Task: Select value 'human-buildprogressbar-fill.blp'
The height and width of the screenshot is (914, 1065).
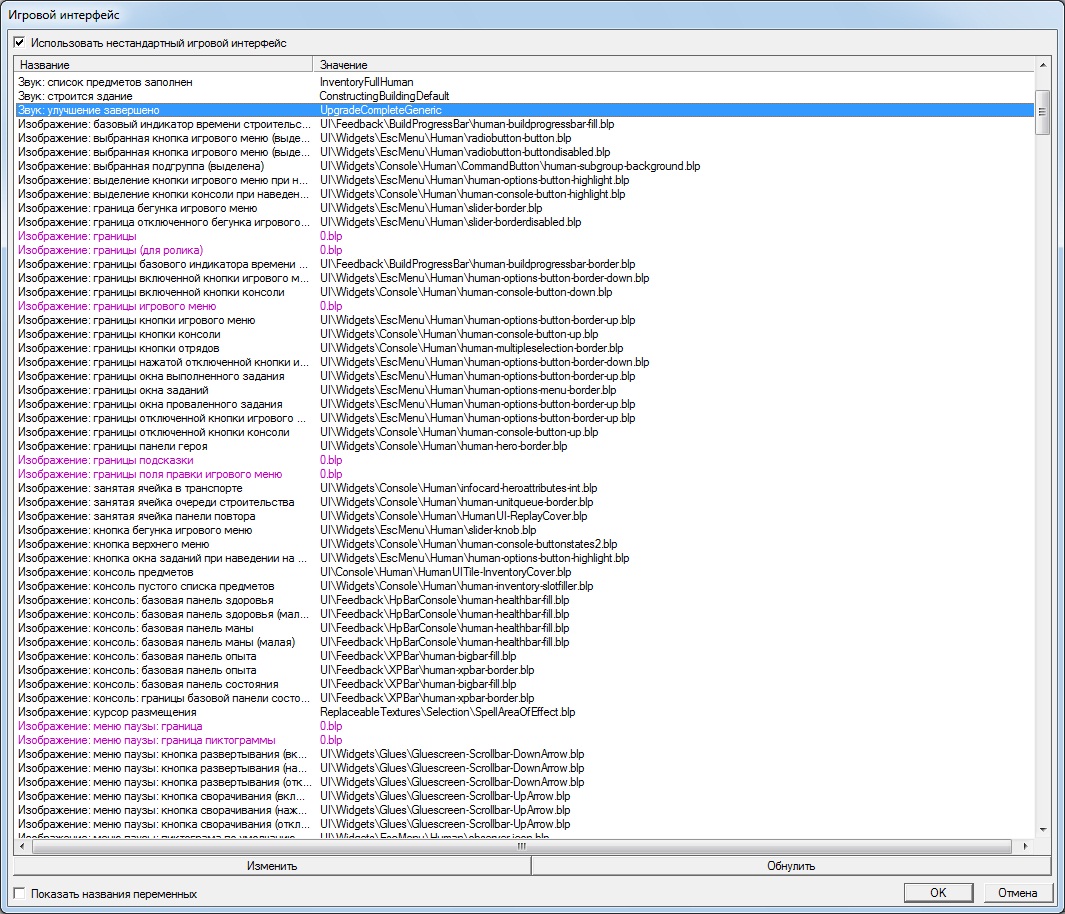Action: tap(467, 124)
